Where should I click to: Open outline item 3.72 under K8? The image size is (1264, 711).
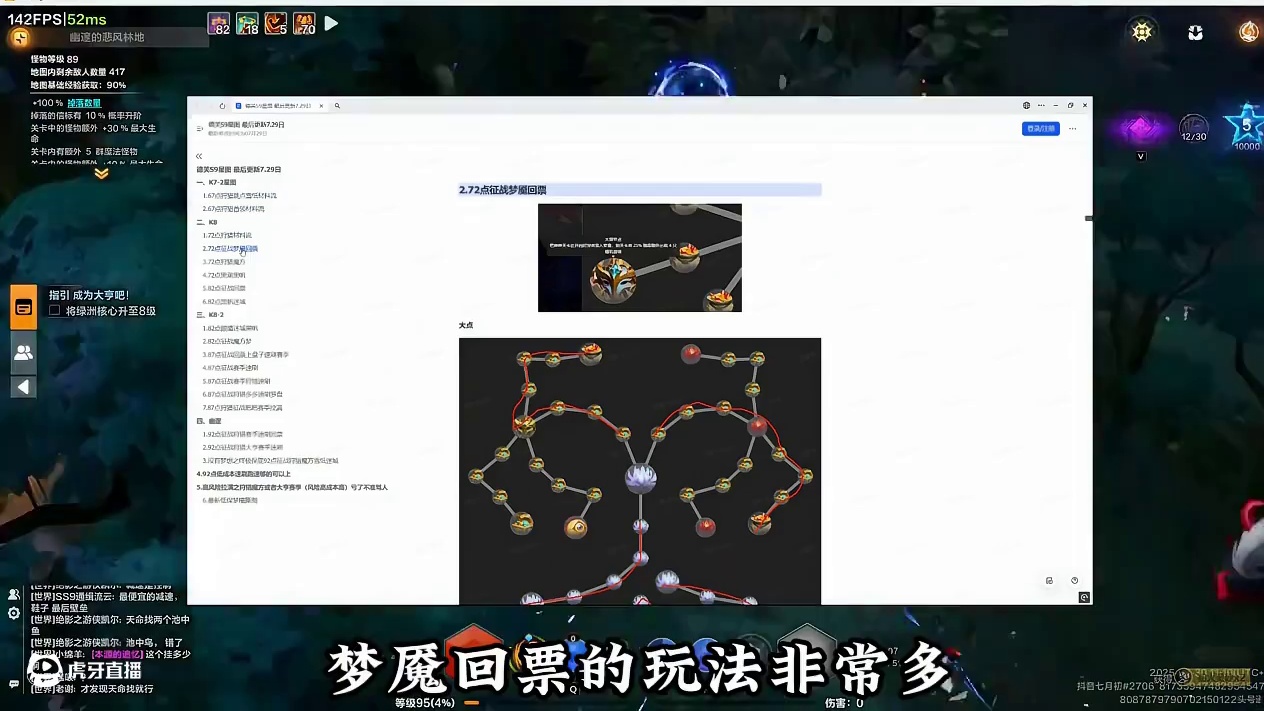[224, 261]
